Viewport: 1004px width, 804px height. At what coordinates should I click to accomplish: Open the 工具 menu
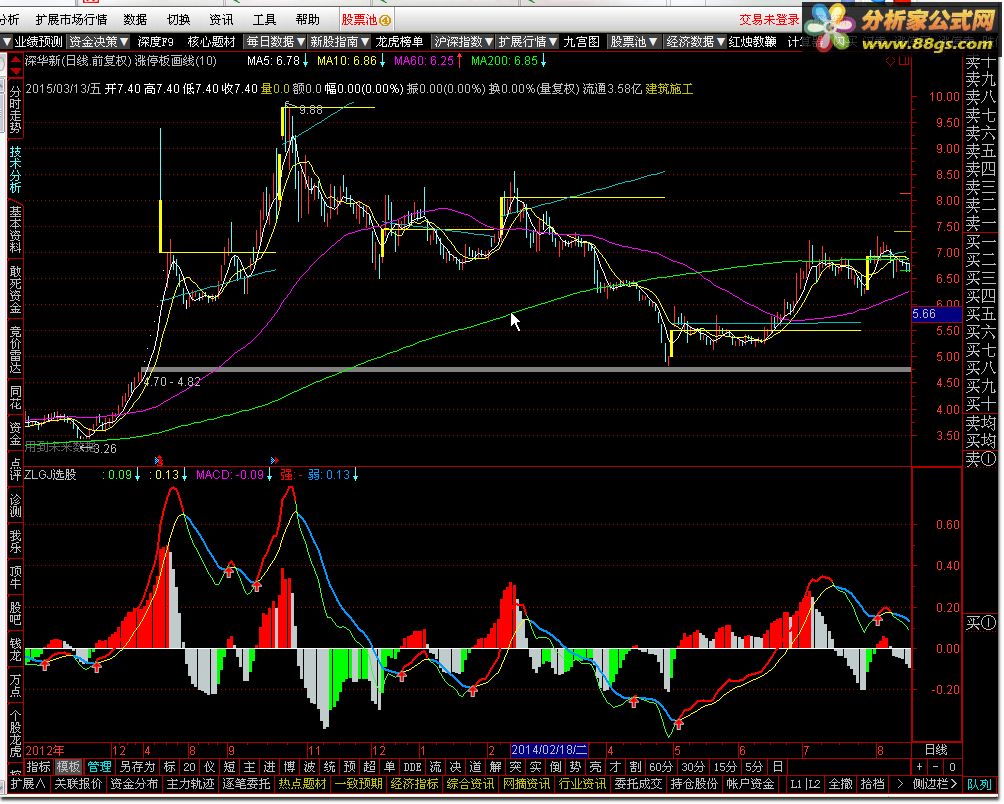[x=264, y=20]
